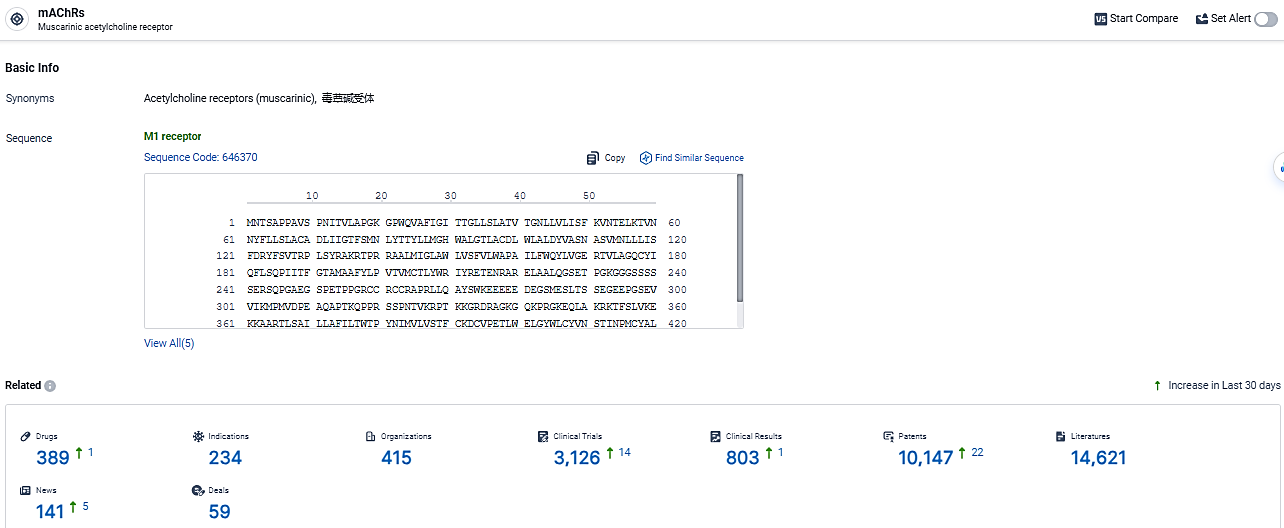Click the sequence box vertical scrollbar
The width and height of the screenshot is (1284, 528).
click(739, 240)
